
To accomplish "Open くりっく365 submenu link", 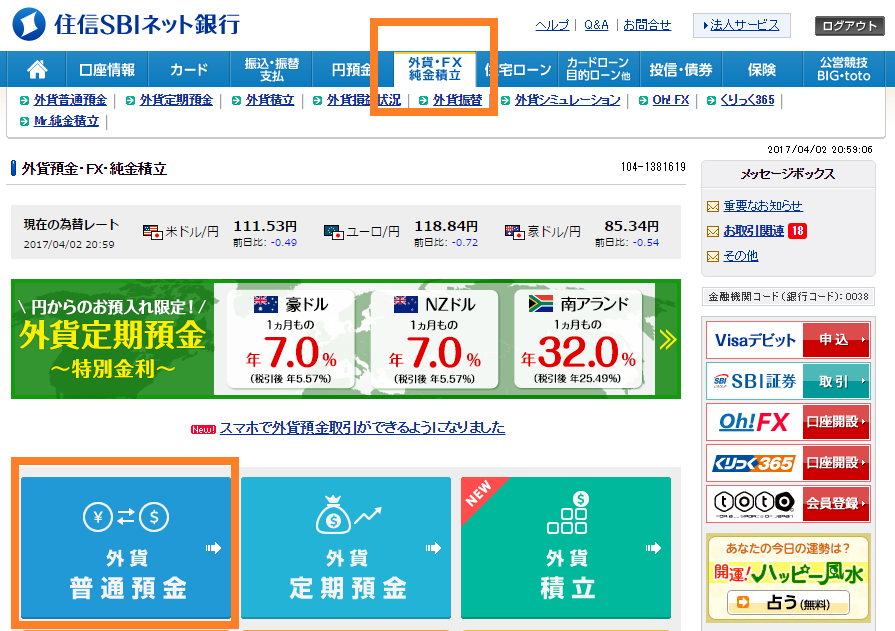I will point(747,100).
